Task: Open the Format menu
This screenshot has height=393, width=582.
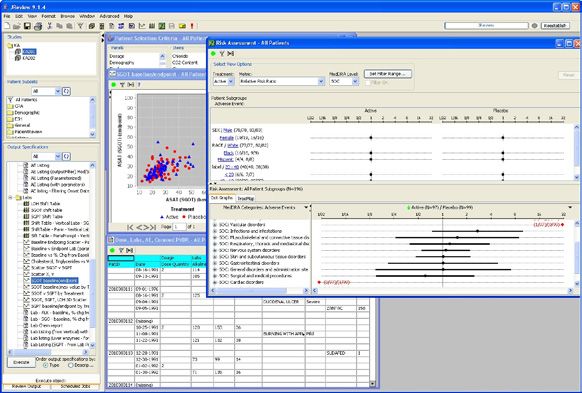Action: pyautogui.click(x=48, y=16)
